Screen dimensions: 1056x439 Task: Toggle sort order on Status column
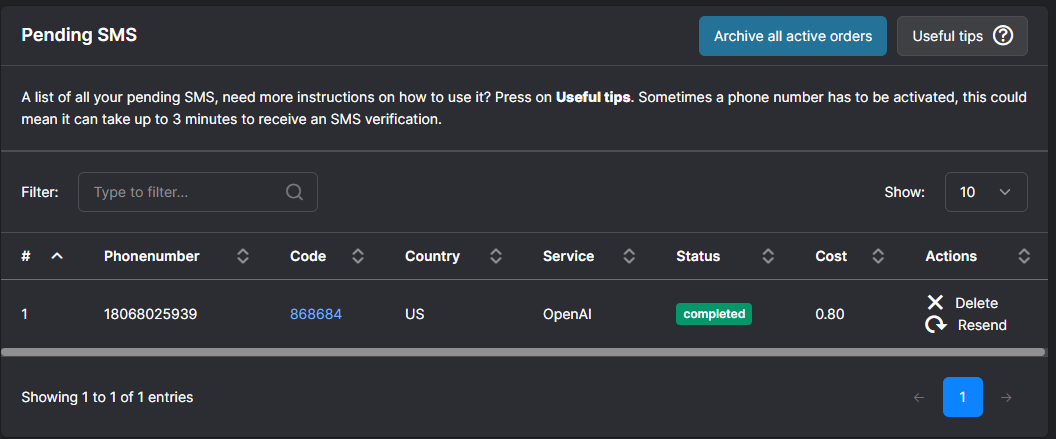pyautogui.click(x=768, y=256)
